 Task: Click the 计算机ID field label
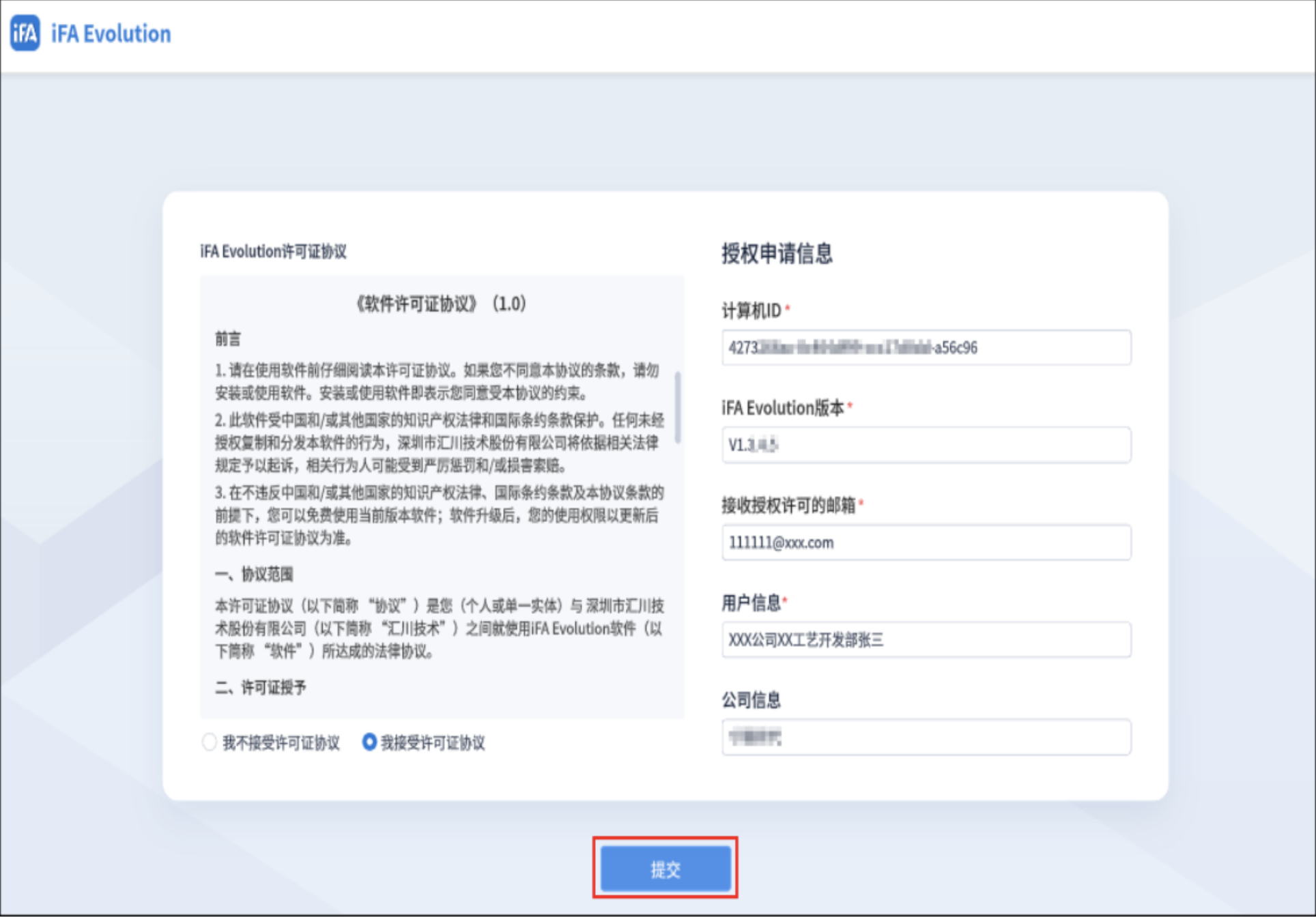point(752,311)
